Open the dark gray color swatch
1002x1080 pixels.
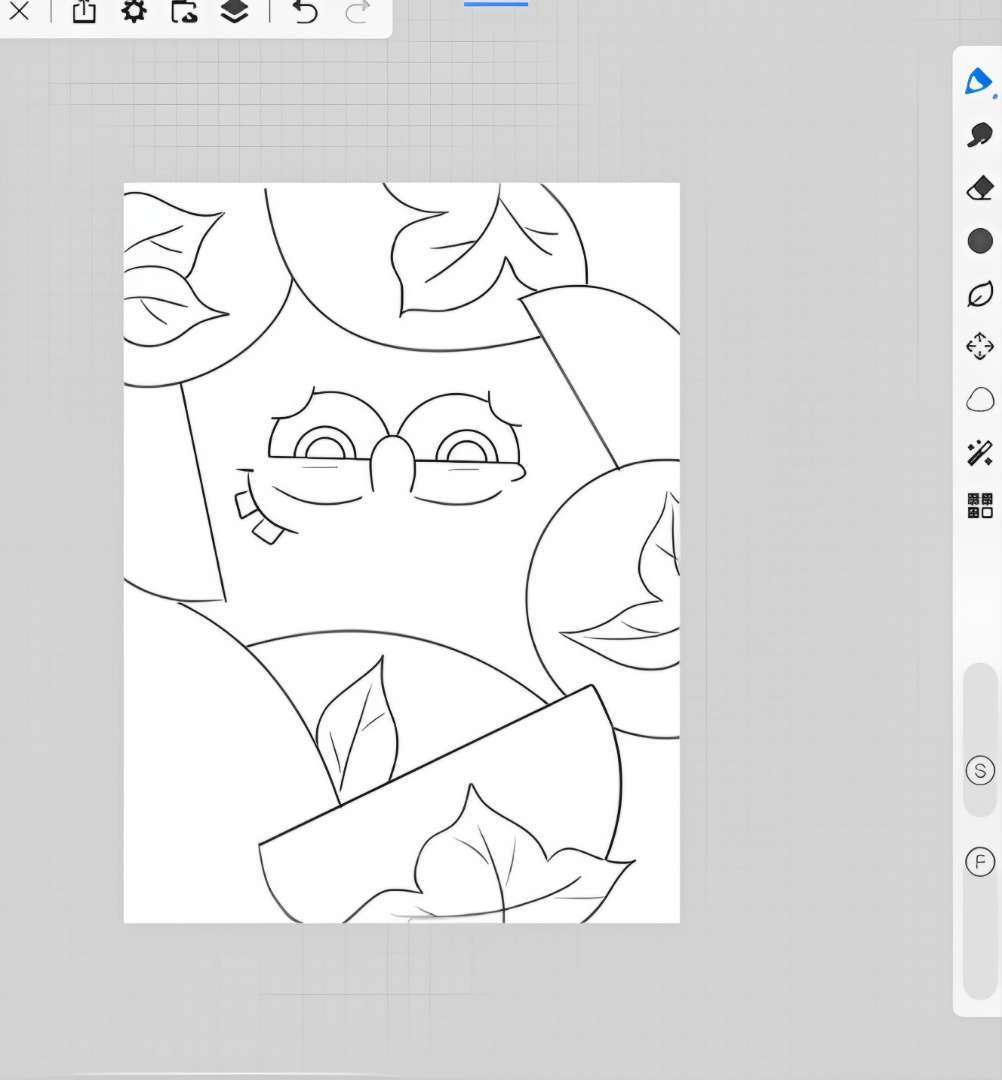point(980,241)
